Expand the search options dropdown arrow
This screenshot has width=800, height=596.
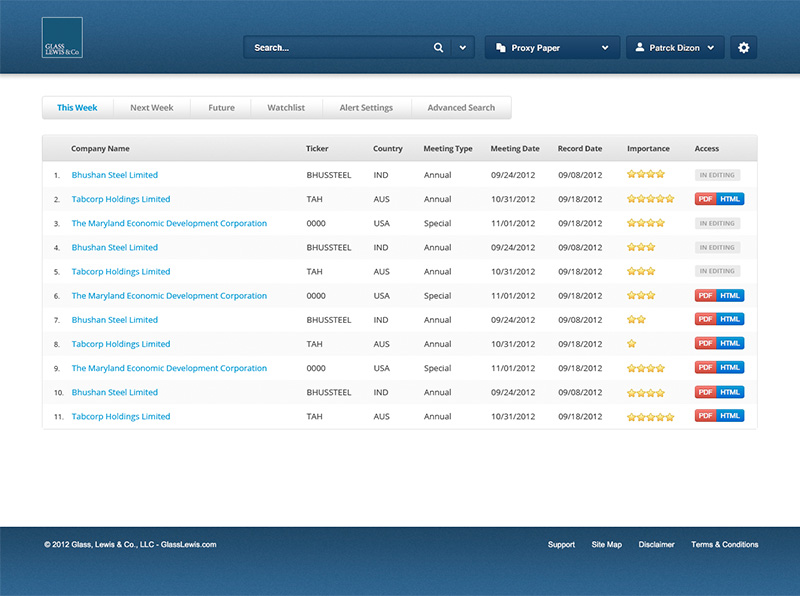[x=462, y=48]
